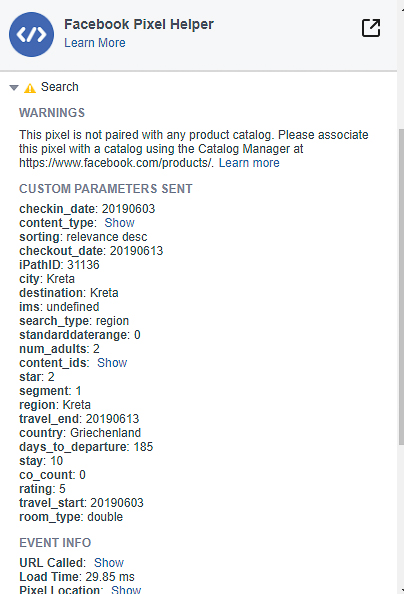Click the WARNINGS heading

(52, 113)
